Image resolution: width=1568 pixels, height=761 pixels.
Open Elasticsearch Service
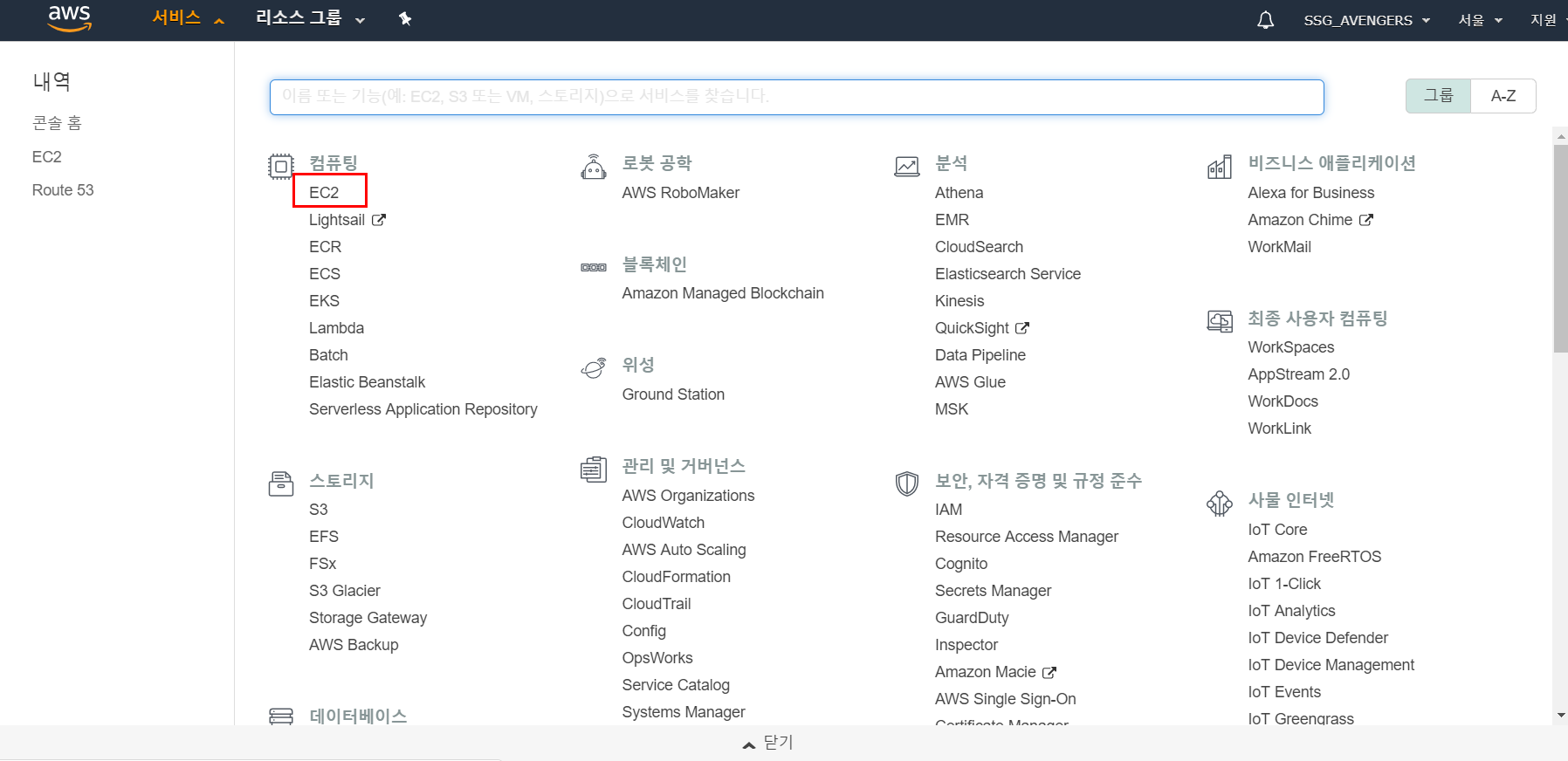[1008, 274]
